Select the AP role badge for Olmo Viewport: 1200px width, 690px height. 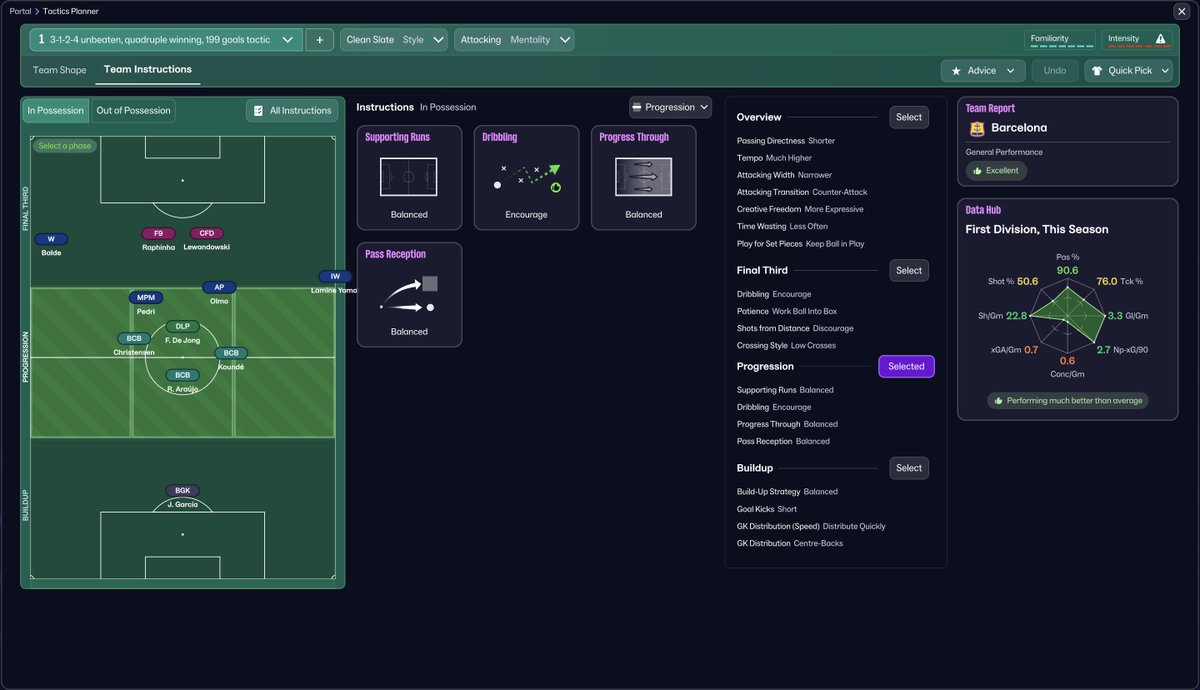point(219,288)
